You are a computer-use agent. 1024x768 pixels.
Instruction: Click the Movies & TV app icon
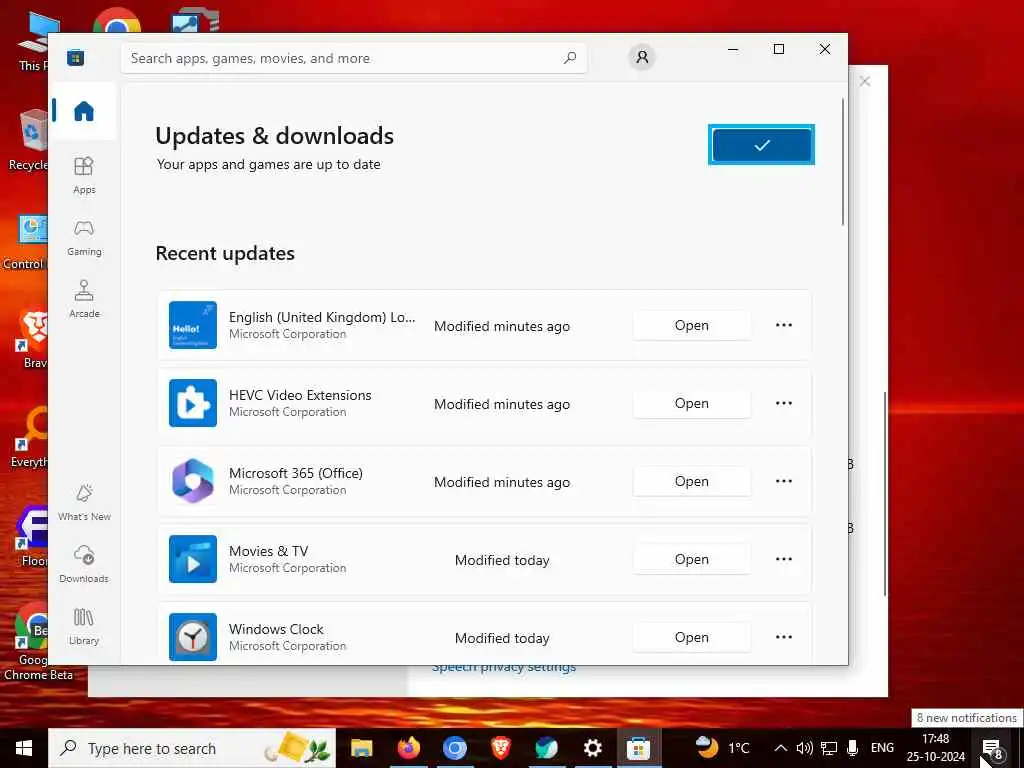click(193, 559)
